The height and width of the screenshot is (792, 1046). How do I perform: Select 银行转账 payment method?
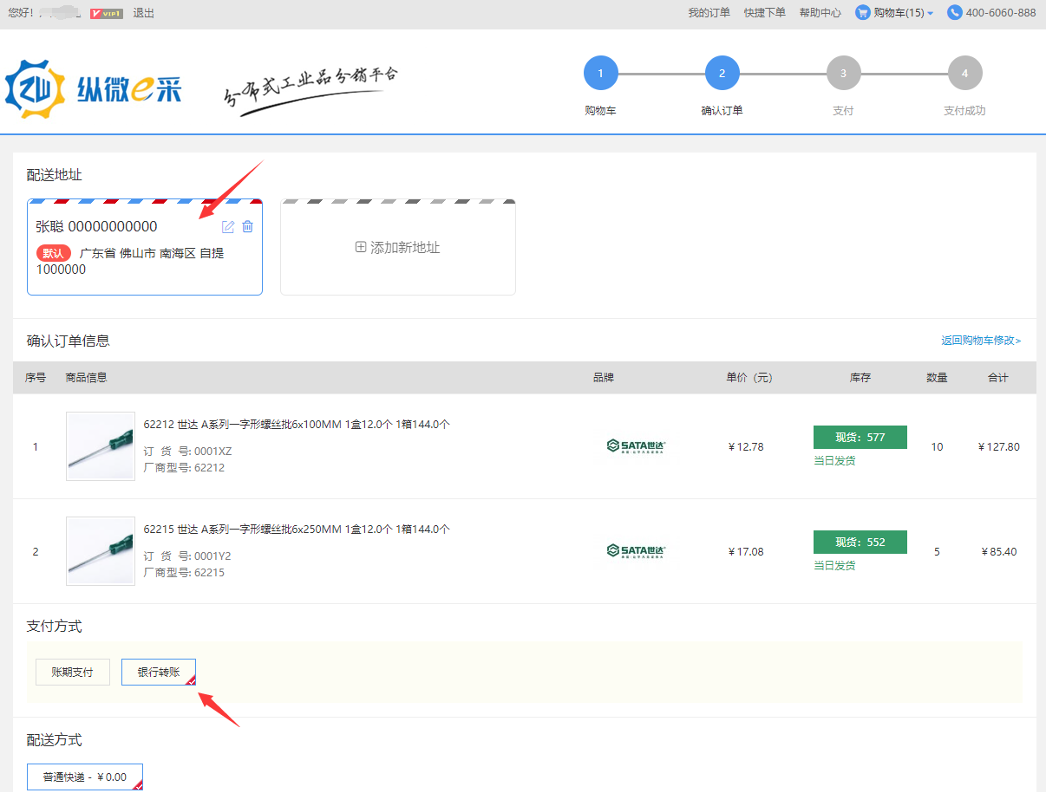[158, 672]
